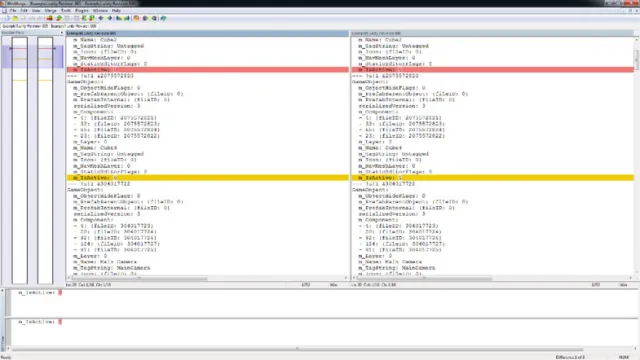
Task: Click 'm_Name: Cube4' in left pane
Action: point(95,148)
